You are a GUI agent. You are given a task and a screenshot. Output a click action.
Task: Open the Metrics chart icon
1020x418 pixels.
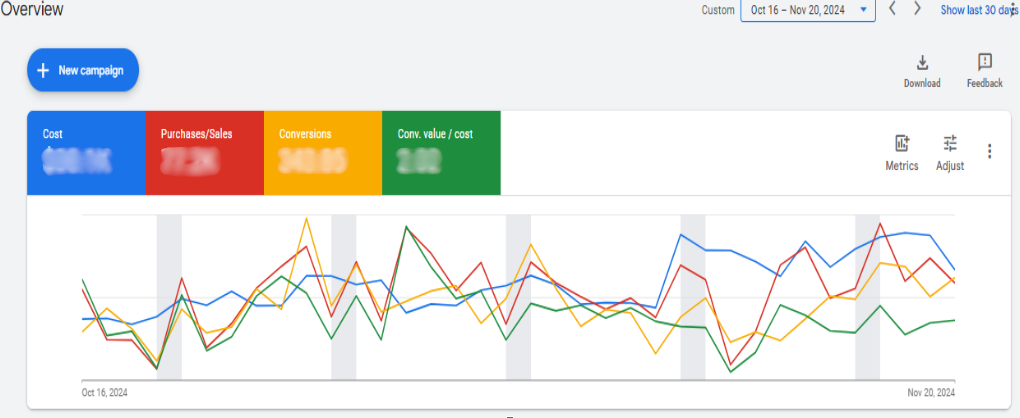click(x=902, y=144)
